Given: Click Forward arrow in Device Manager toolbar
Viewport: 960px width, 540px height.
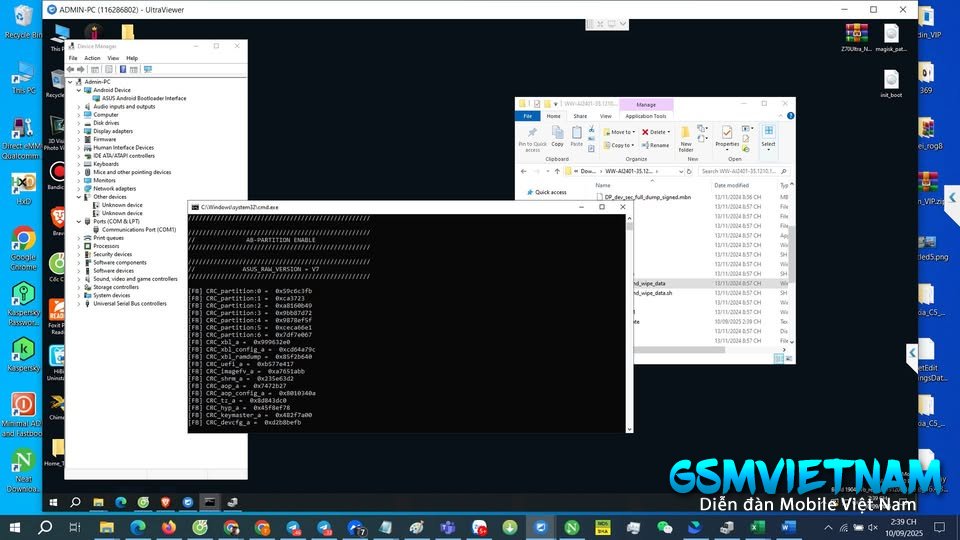Looking at the screenshot, I should tap(81, 69).
